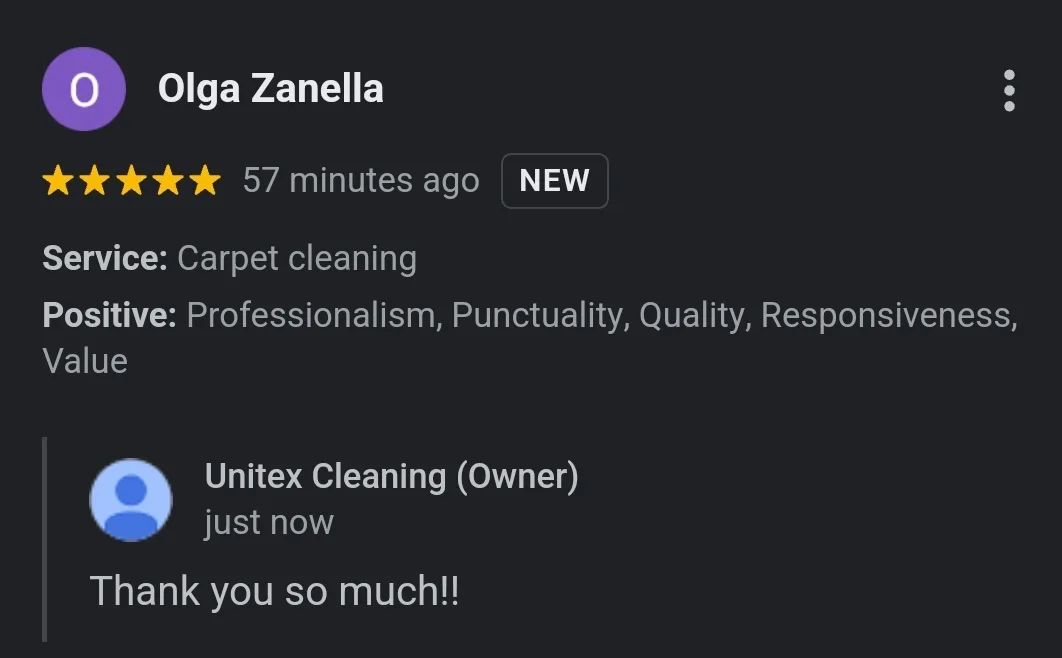Click the Unitex Cleaning (Owner) name

point(391,477)
